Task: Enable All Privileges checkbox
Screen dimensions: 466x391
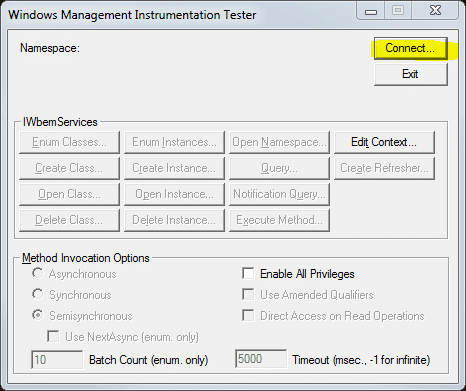Action: coord(248,274)
